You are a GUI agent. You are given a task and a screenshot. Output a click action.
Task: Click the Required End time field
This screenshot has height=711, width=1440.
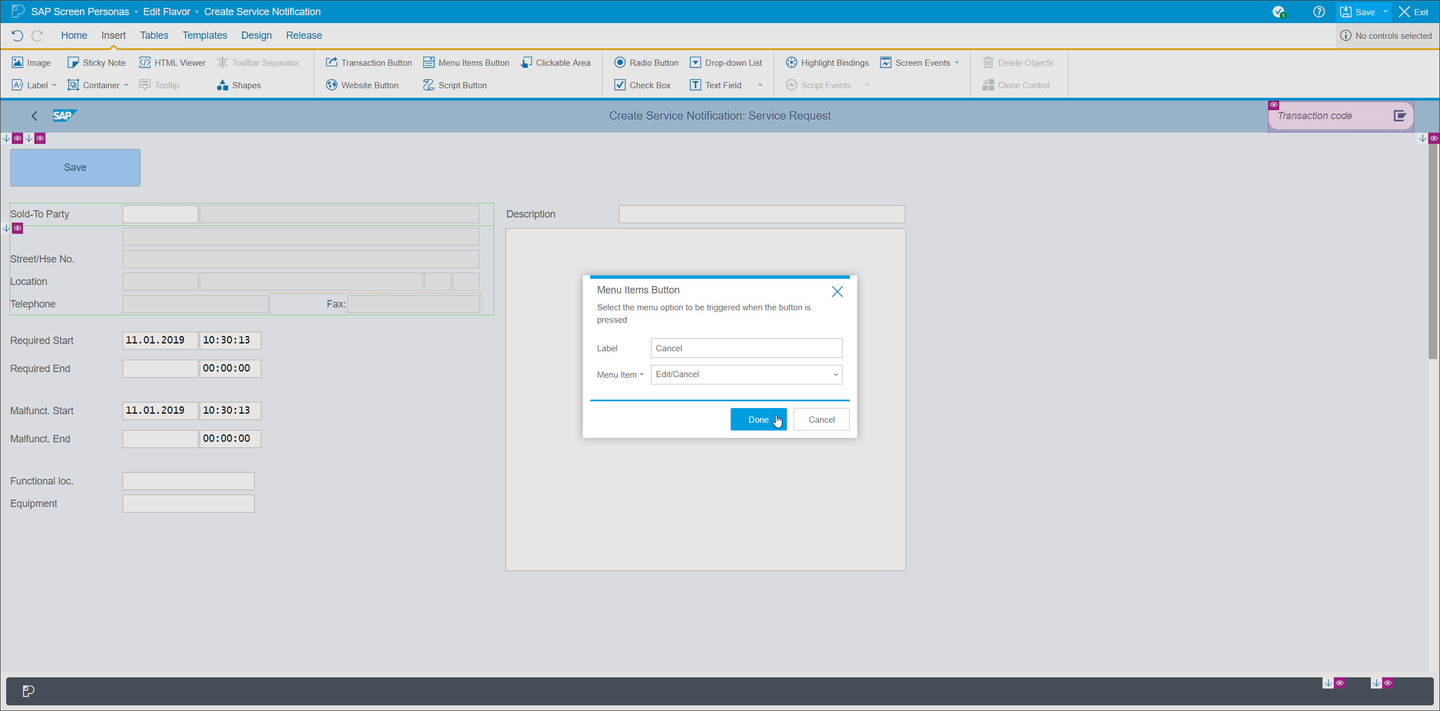point(231,368)
